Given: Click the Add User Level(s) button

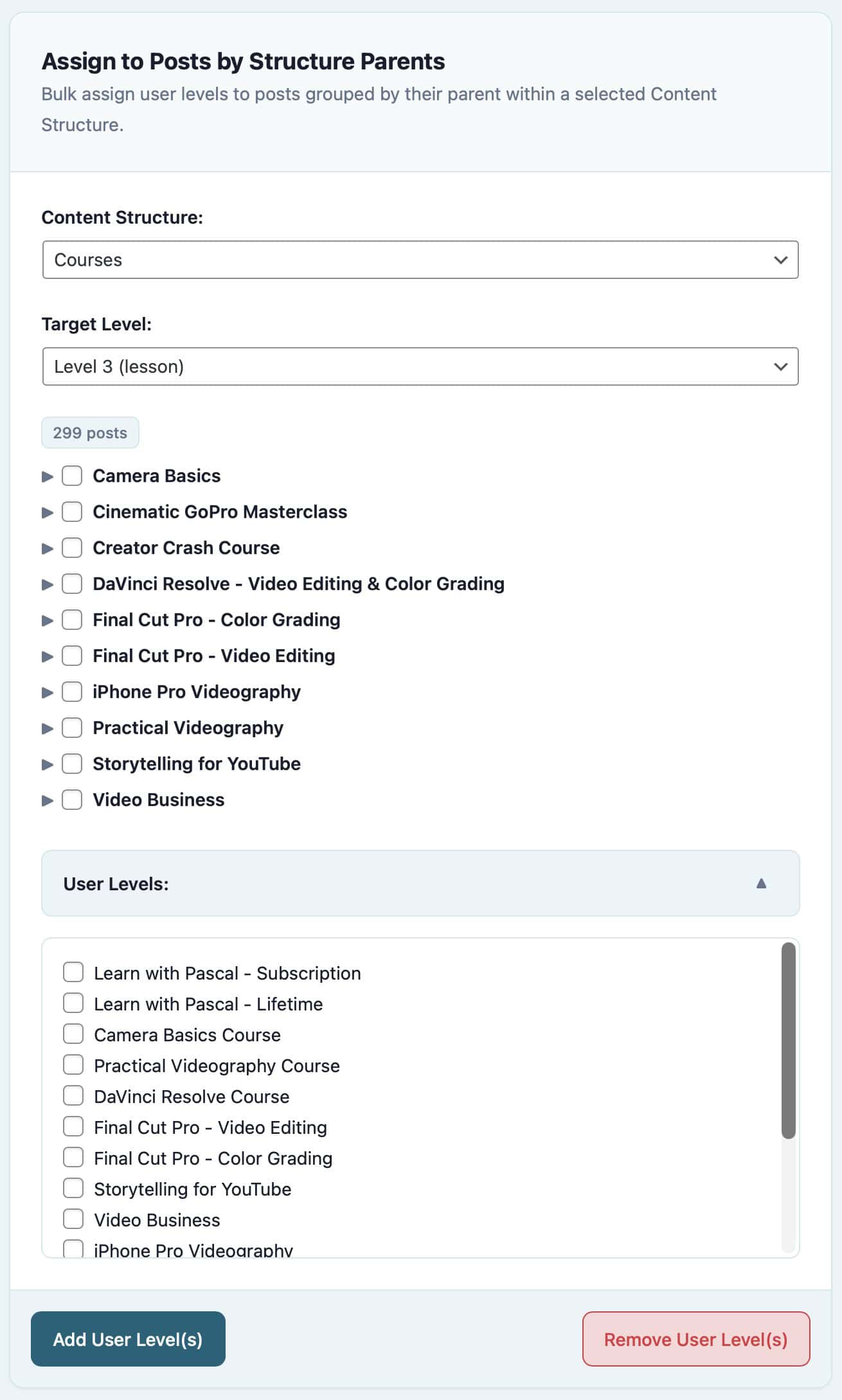Looking at the screenshot, I should [128, 1339].
